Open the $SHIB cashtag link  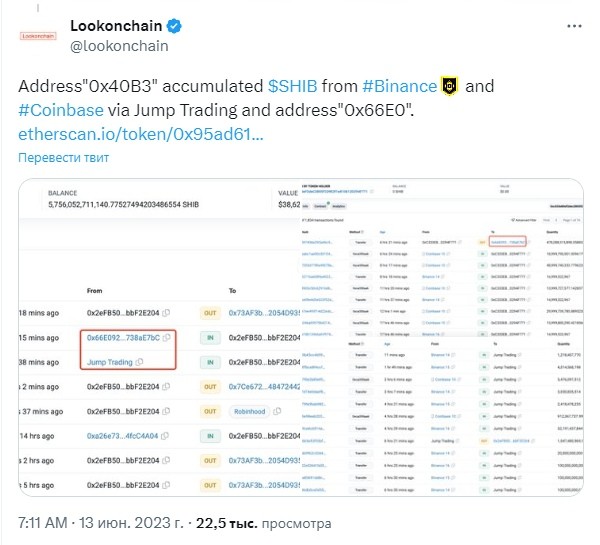(292, 86)
